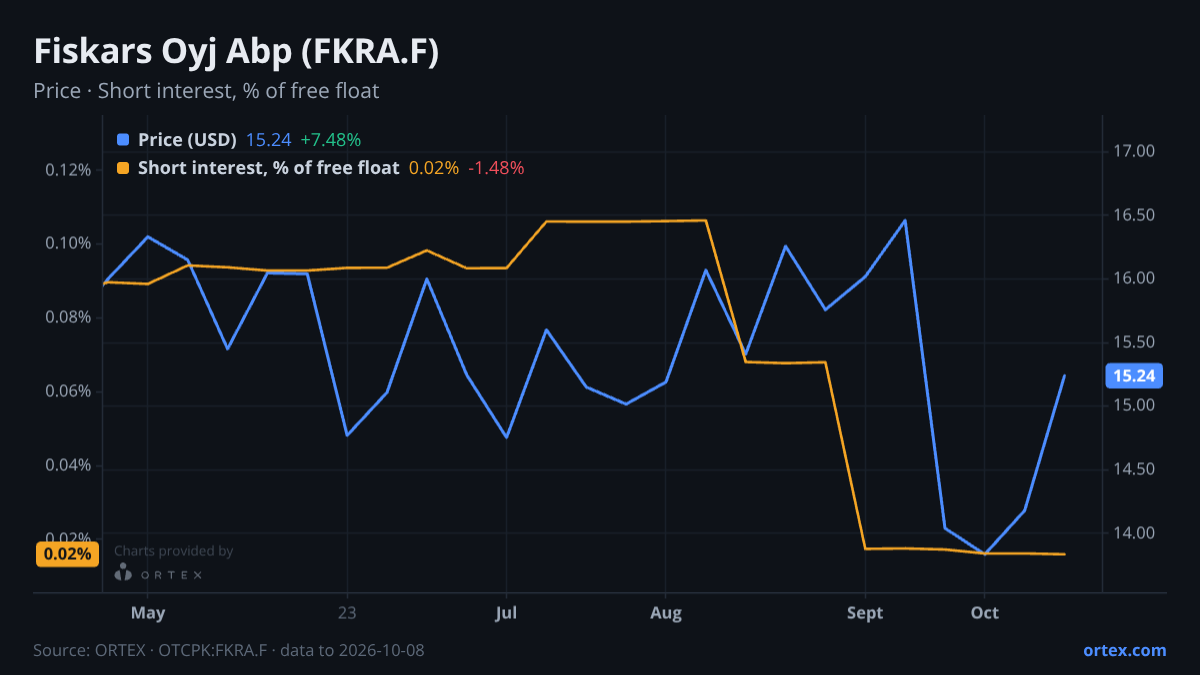Click the Fiskars Oyj Abp (FKRA.F) title

236,53
